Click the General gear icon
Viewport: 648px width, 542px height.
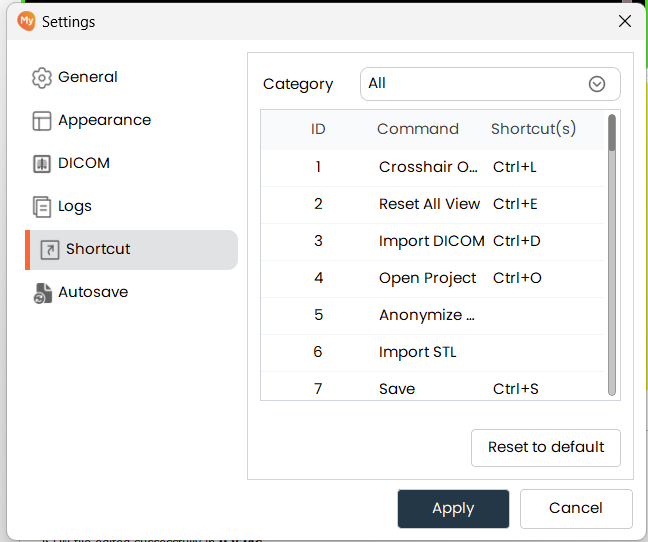(41, 78)
